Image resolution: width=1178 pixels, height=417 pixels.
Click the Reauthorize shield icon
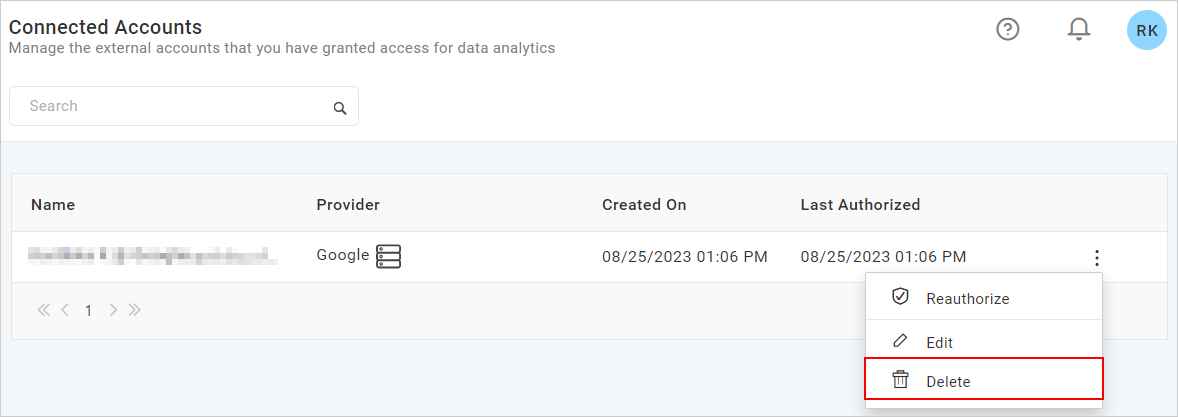pos(900,297)
